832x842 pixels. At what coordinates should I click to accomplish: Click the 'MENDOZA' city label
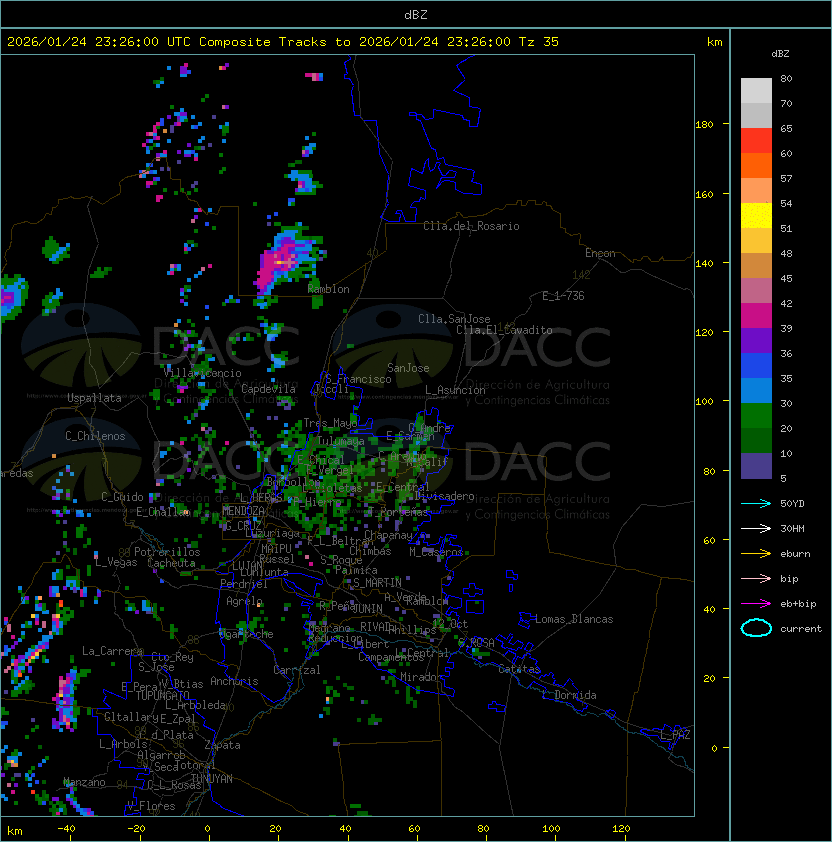tap(243, 511)
